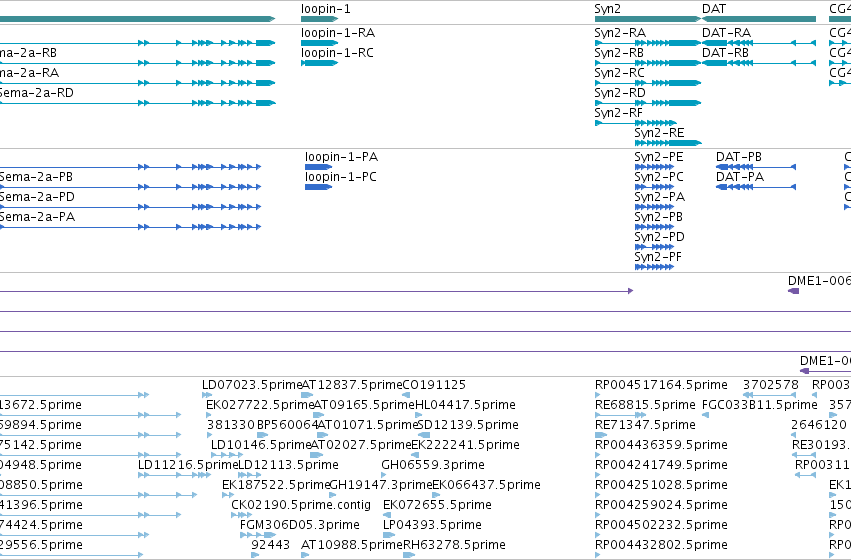Select the loopin-1 gene bar
Screen dimensions: 851x560
320,19
